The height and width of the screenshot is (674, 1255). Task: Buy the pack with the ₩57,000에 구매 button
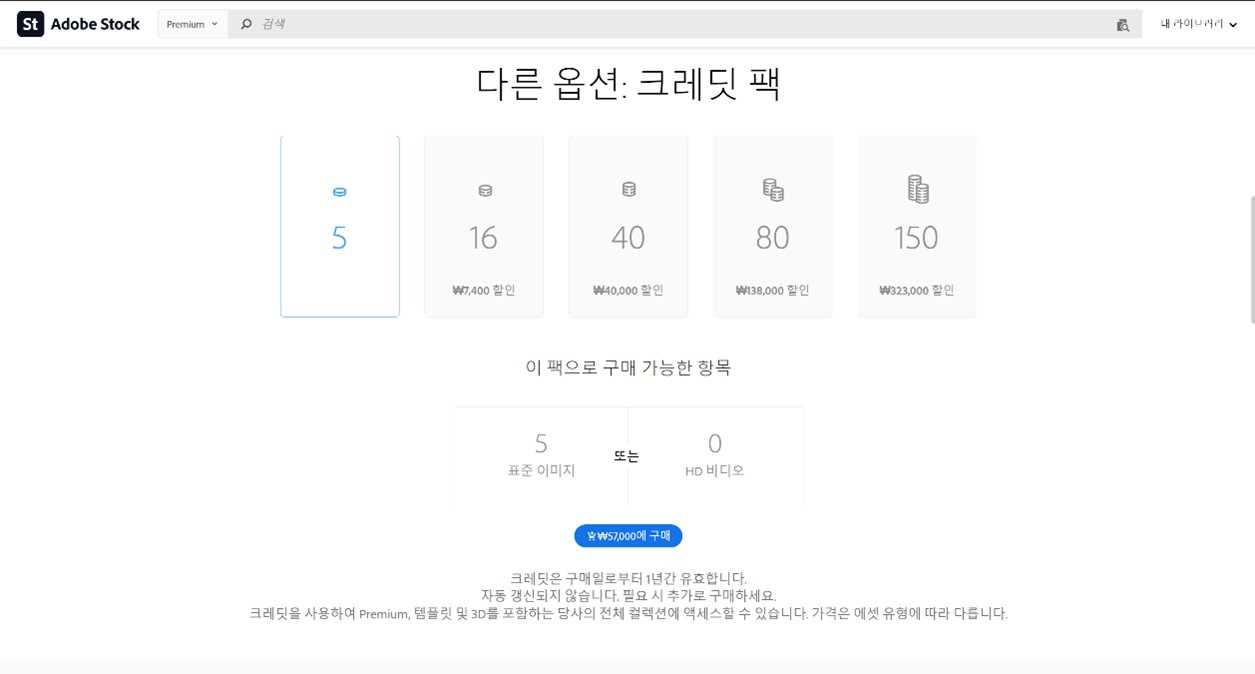click(628, 536)
